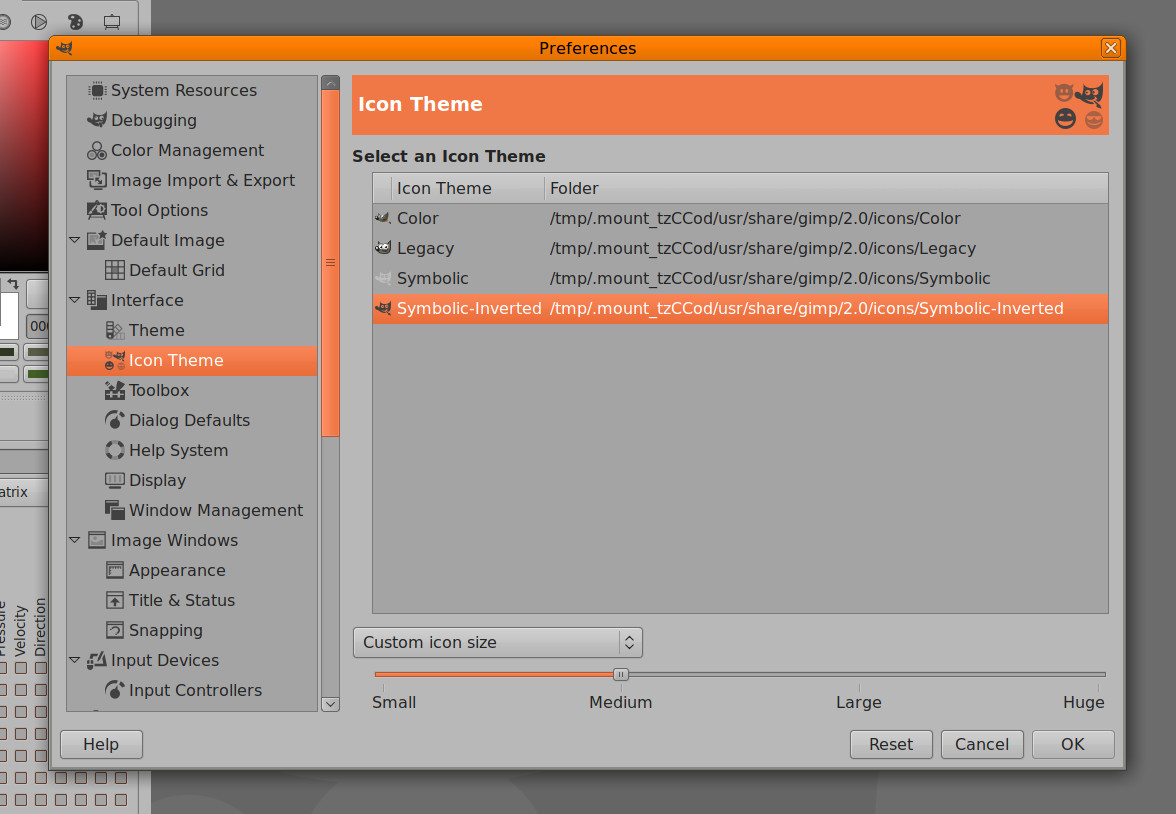This screenshot has height=814, width=1176.
Task: Click the sidebar scrollbar up arrow
Action: 331,83
